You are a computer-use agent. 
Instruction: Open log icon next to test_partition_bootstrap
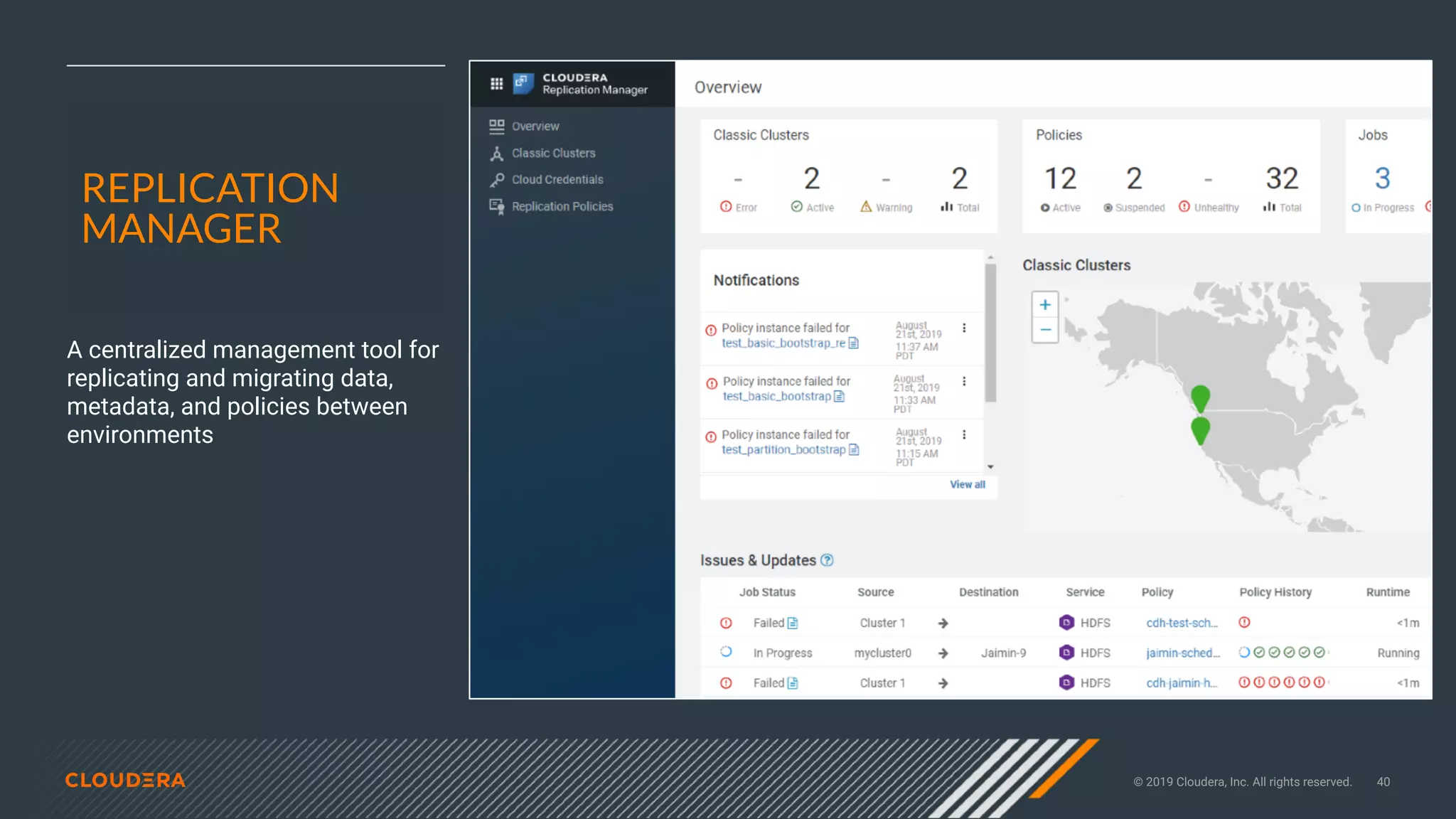point(855,449)
